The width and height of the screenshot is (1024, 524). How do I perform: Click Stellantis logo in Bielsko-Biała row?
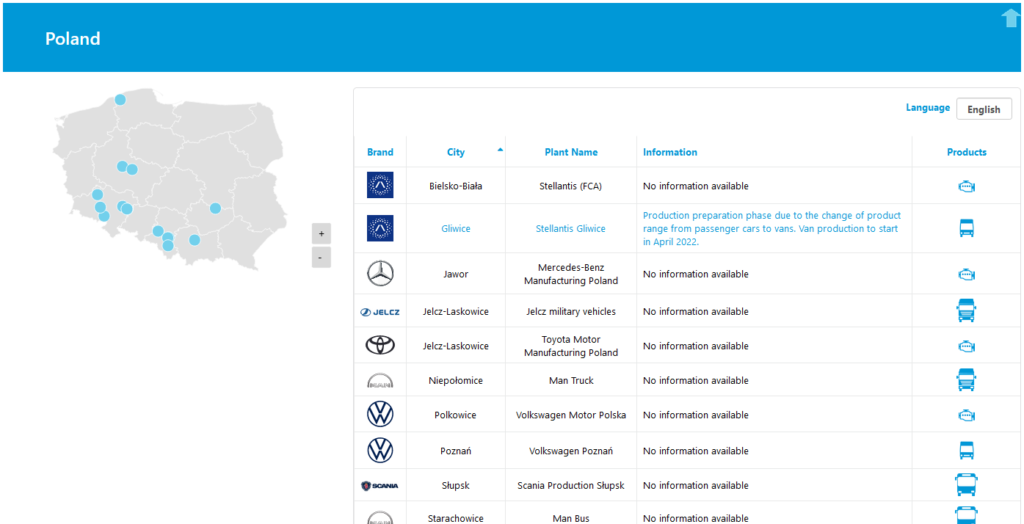(380, 186)
